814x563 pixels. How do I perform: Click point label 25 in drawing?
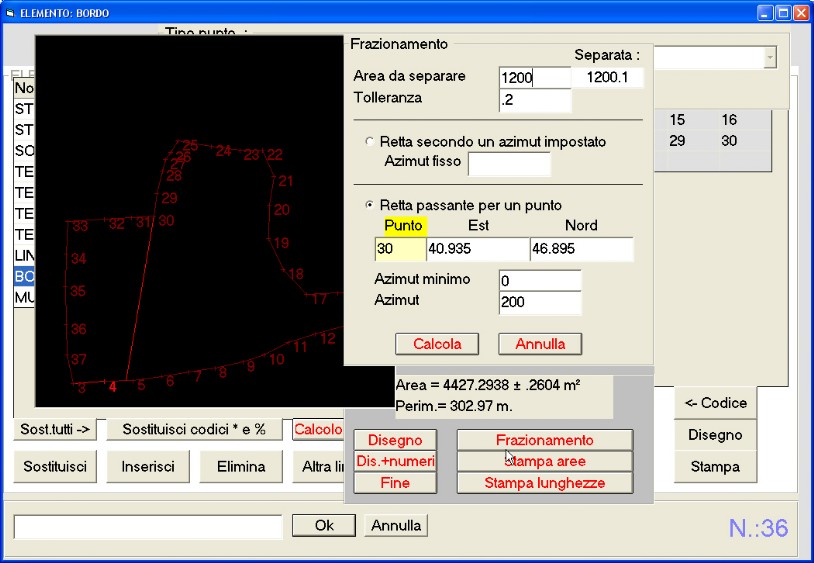tap(190, 146)
